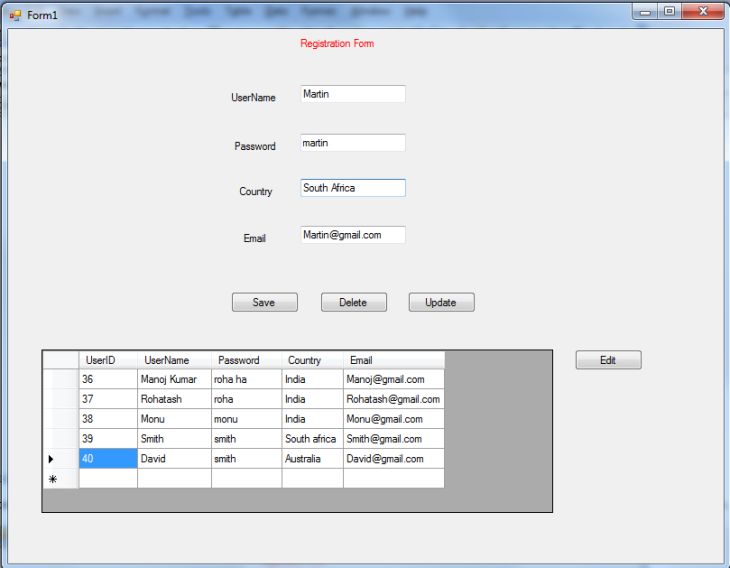730x568 pixels.
Task: Maximize the Form1 window
Action: 669,12
